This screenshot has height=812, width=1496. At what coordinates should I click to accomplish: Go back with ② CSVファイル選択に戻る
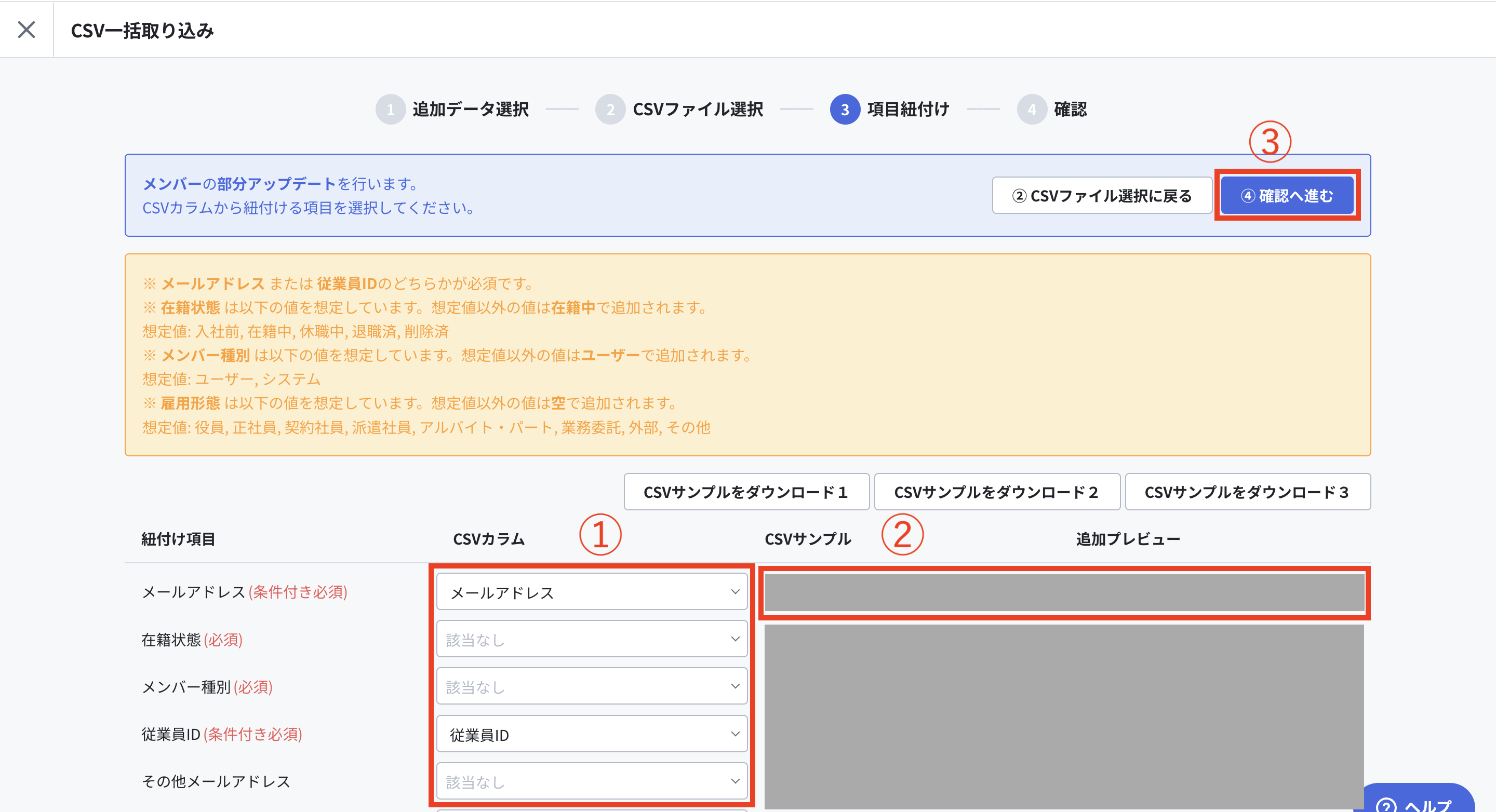(1102, 196)
